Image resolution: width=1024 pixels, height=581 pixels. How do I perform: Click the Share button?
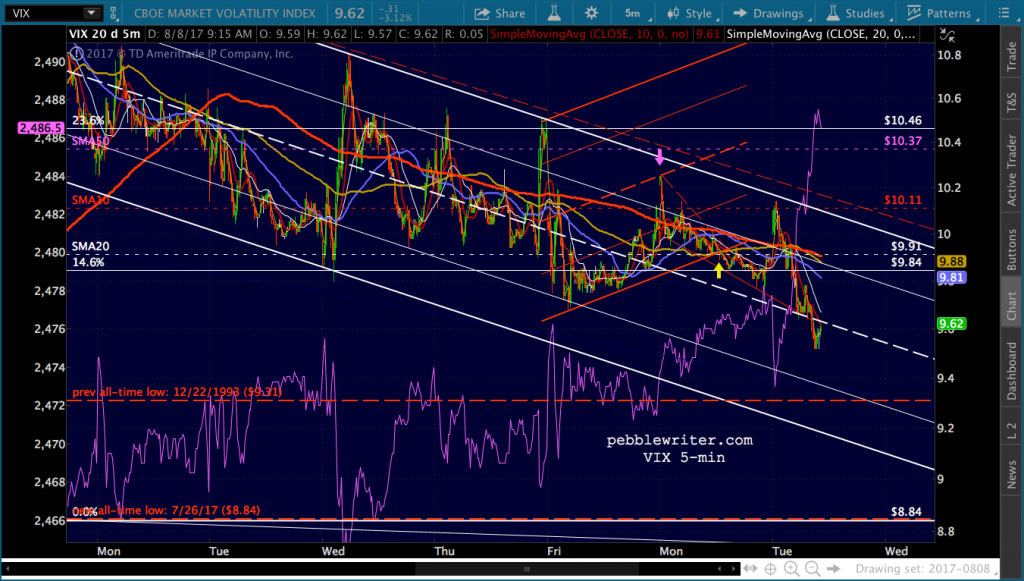pyautogui.click(x=499, y=13)
